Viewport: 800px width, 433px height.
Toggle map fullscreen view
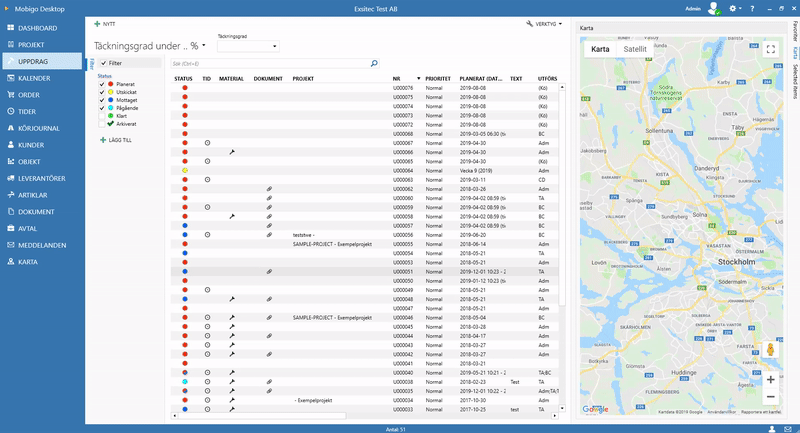[771, 49]
